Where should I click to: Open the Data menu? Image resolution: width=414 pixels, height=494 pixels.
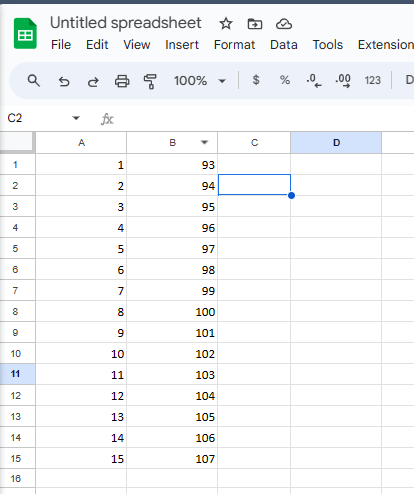(x=284, y=45)
